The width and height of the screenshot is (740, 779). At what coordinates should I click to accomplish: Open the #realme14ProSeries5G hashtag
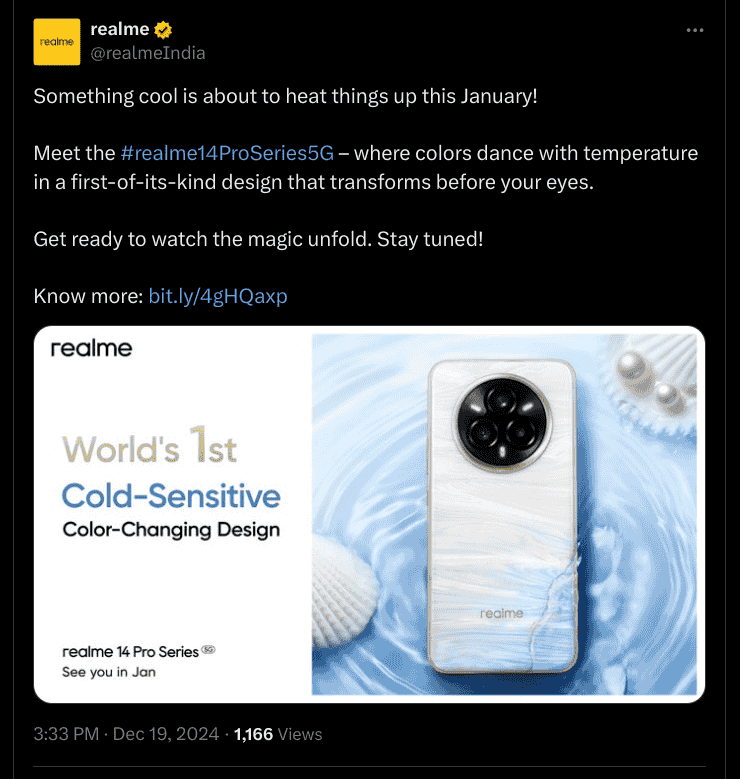pos(227,154)
